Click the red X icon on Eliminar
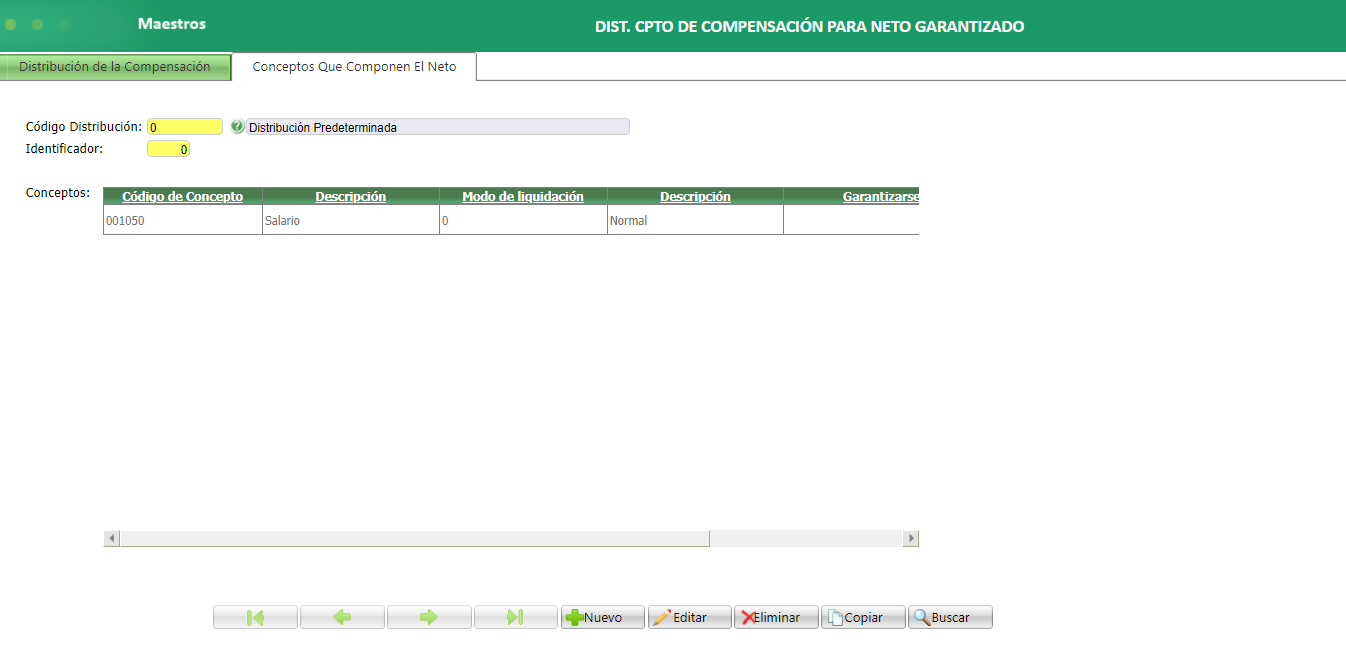1346x647 pixels. (x=752, y=616)
